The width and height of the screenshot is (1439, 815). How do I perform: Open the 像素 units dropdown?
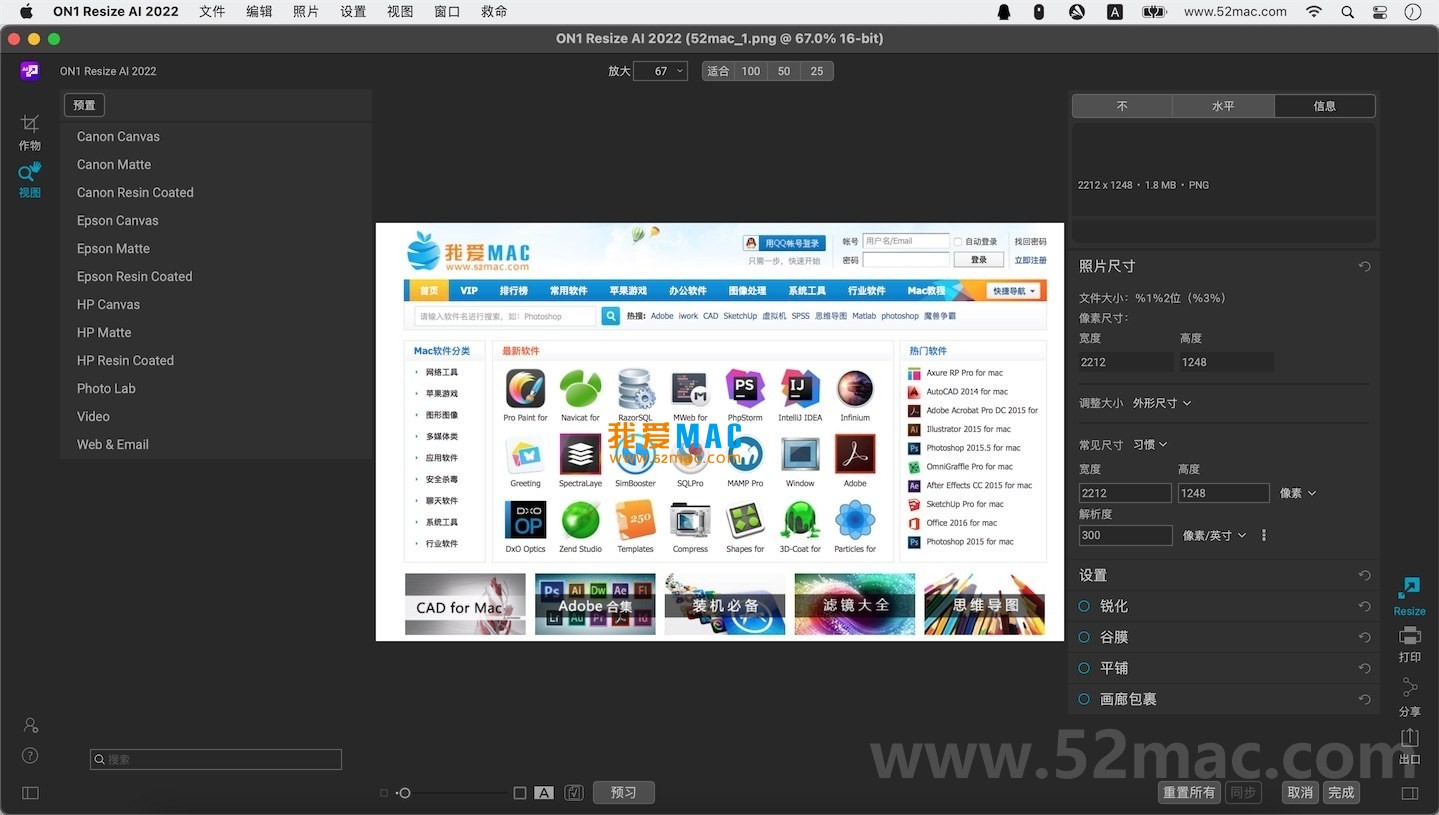point(1298,493)
